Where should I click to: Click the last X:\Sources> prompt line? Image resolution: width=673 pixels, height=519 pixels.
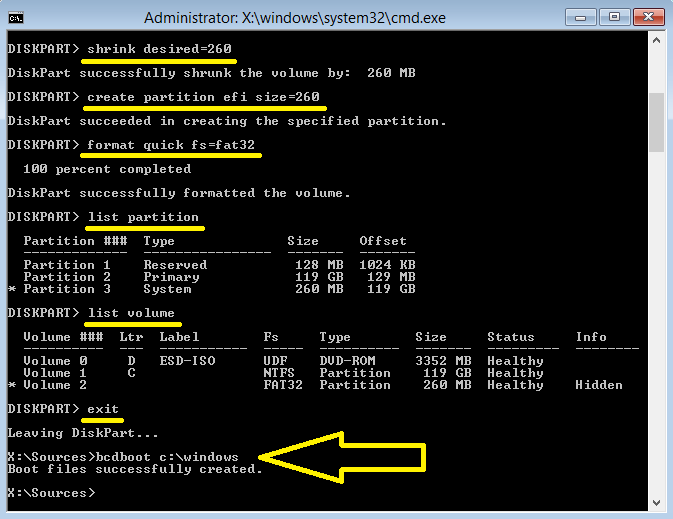50,493
